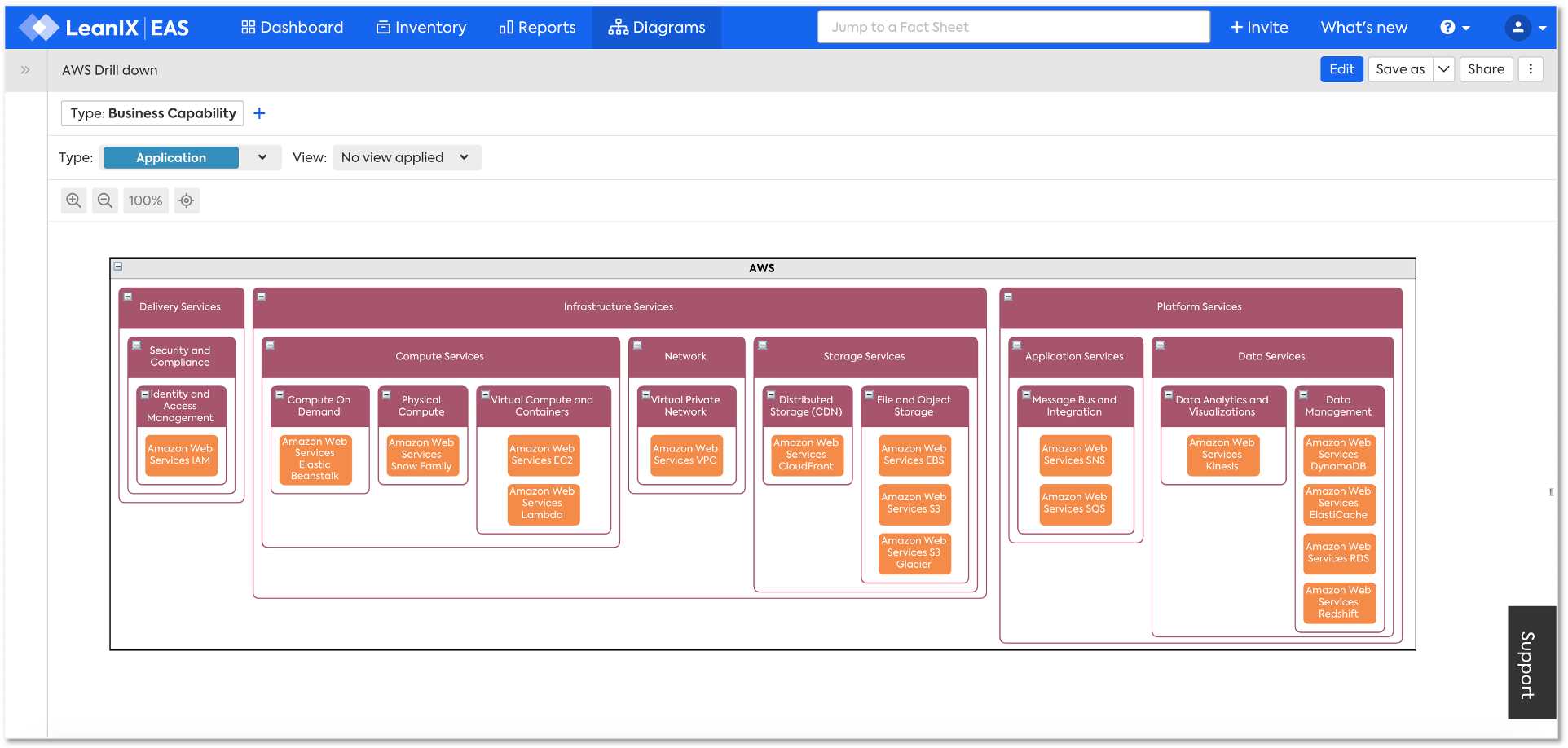The width and height of the screenshot is (1568, 748).
Task: Collapse the File and Object Storage box
Action: 870,394
